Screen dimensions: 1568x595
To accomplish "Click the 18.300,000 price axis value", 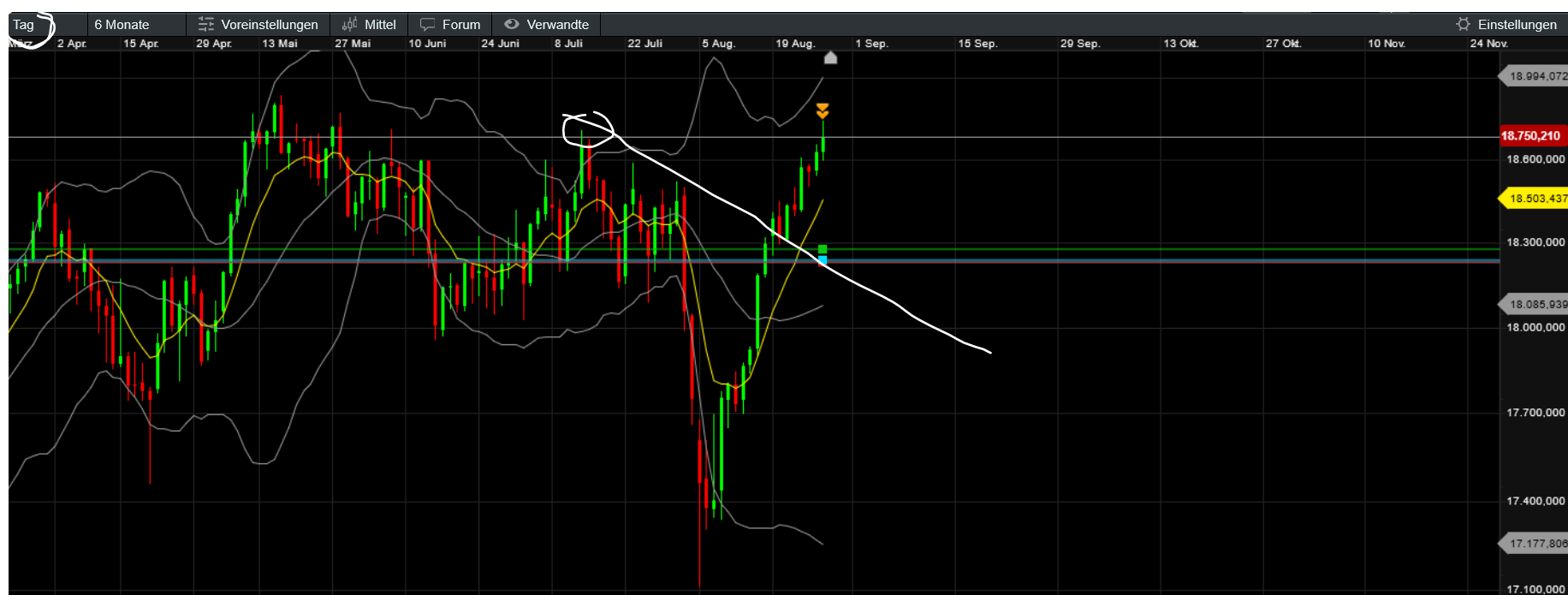I will pos(1535,242).
